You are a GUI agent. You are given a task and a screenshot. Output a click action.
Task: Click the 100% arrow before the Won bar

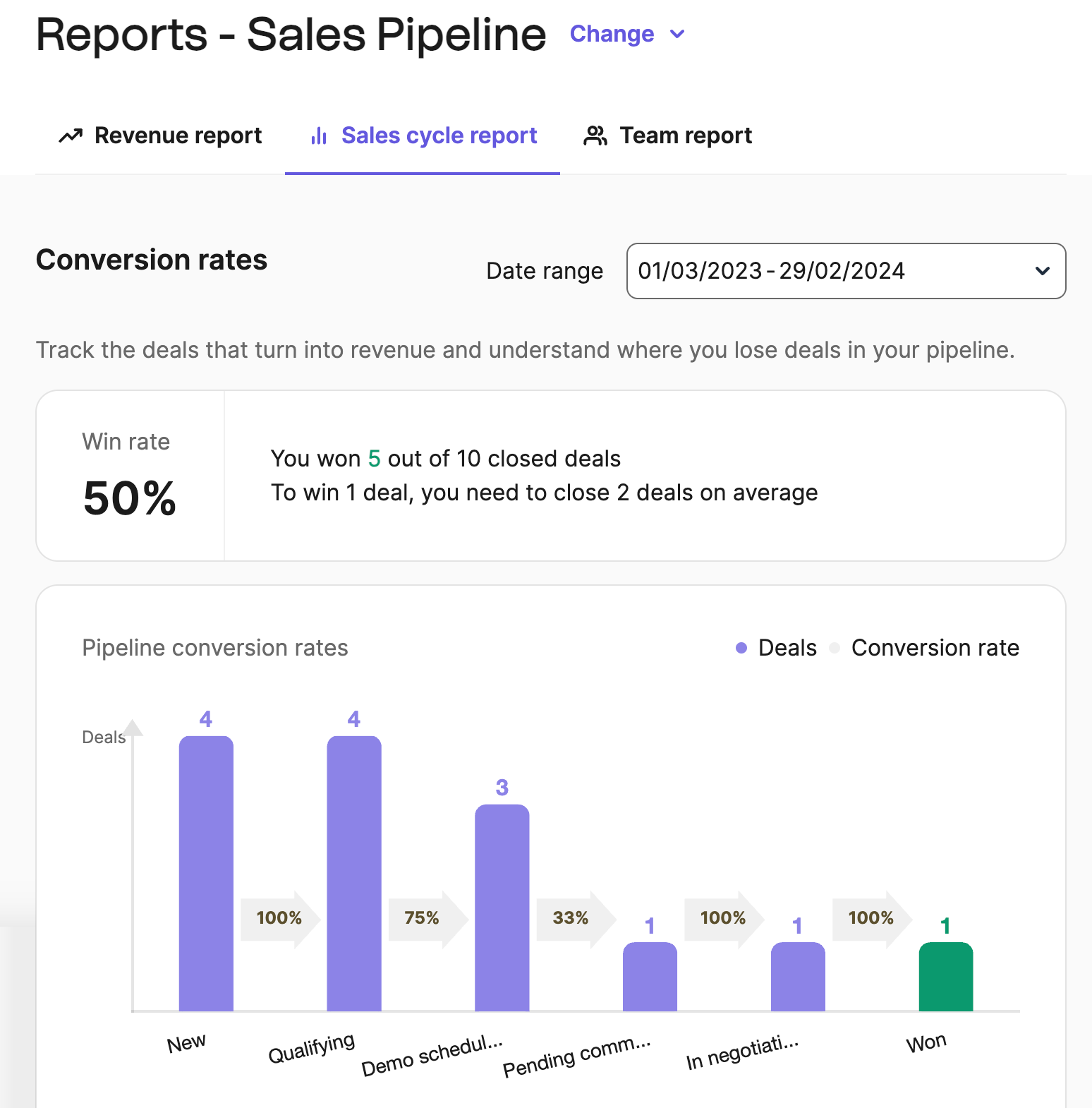click(870, 918)
